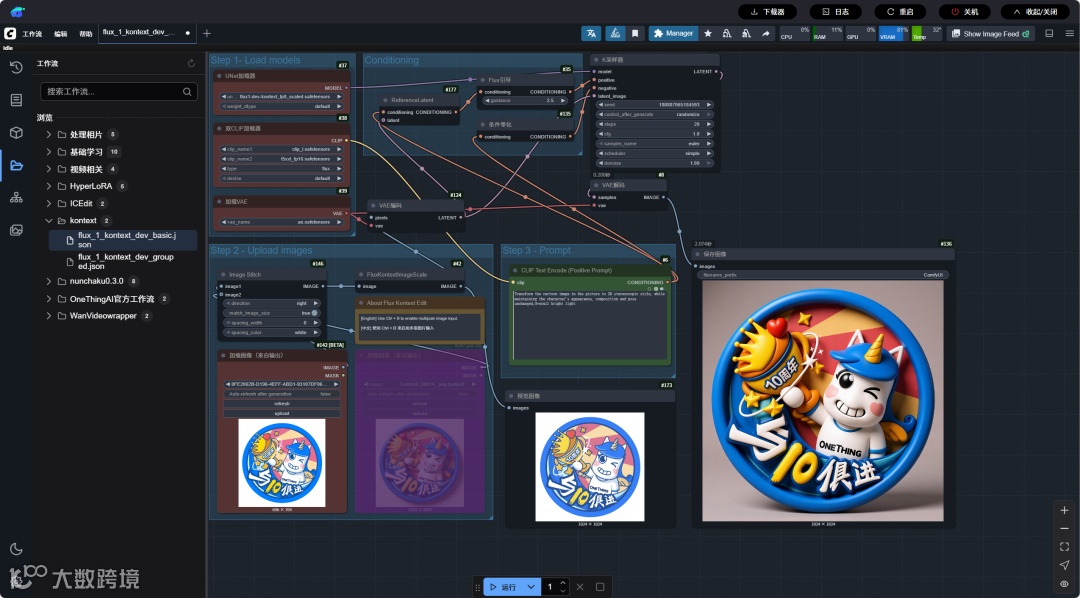Viewport: 1080px width, 598px height.
Task: Zoom out on the canvas with minus icon
Action: (1064, 528)
